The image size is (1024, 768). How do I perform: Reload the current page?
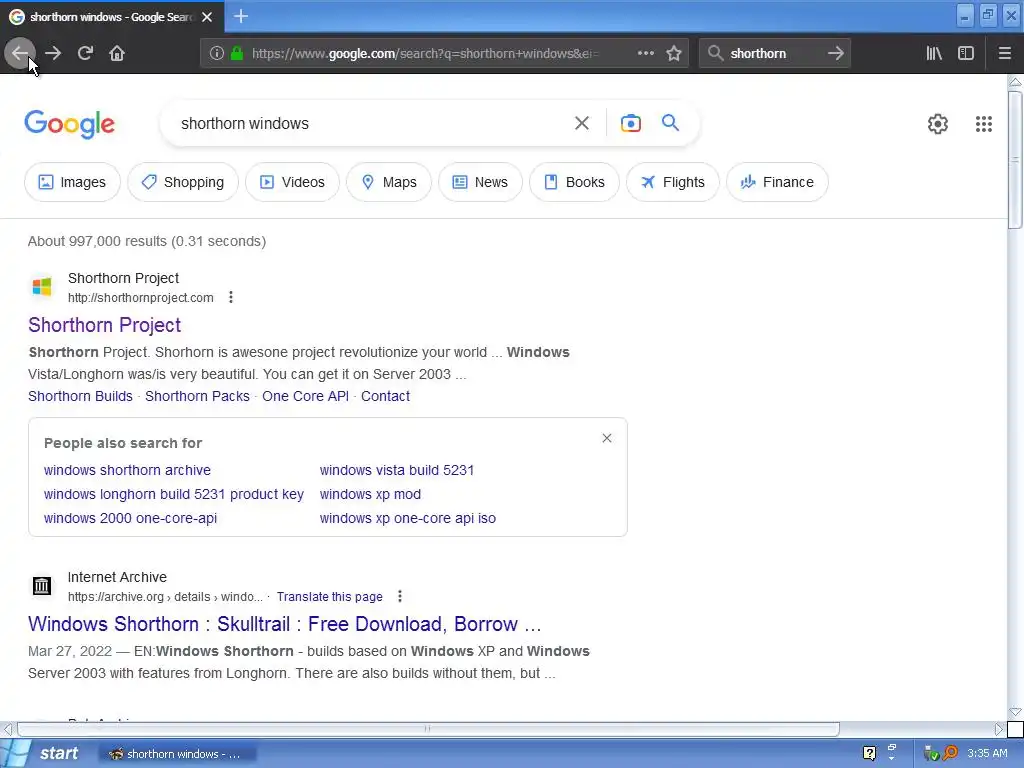(85, 54)
